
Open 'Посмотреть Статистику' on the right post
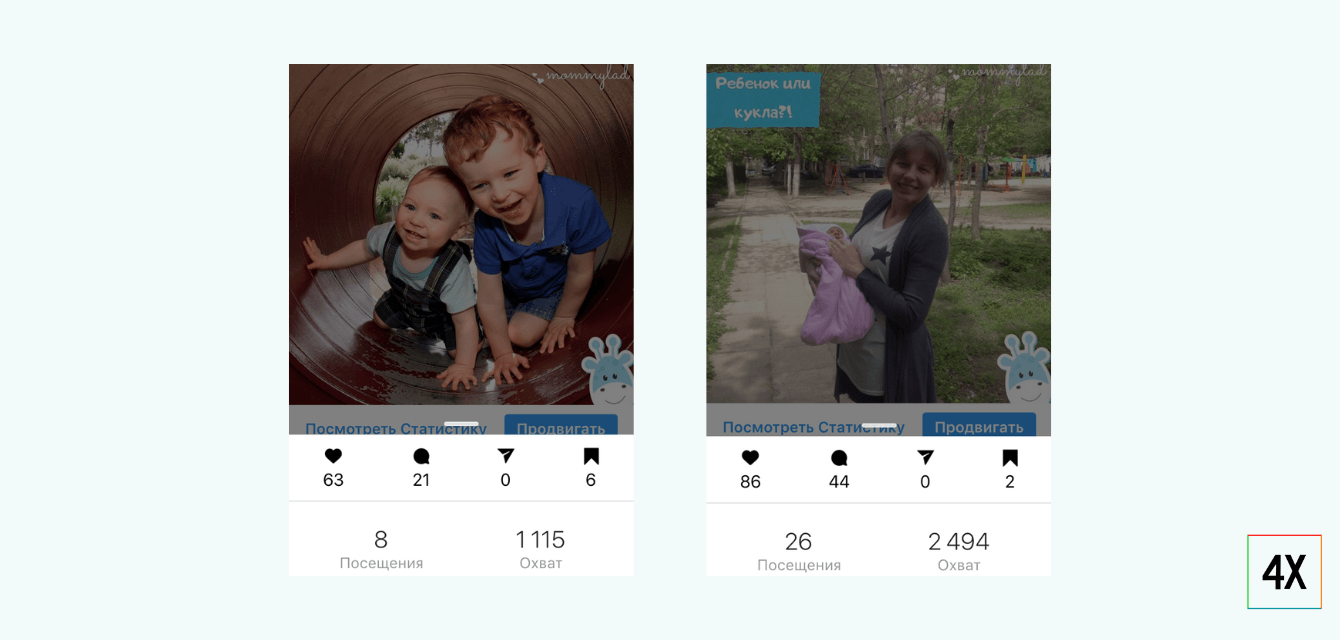(813, 427)
